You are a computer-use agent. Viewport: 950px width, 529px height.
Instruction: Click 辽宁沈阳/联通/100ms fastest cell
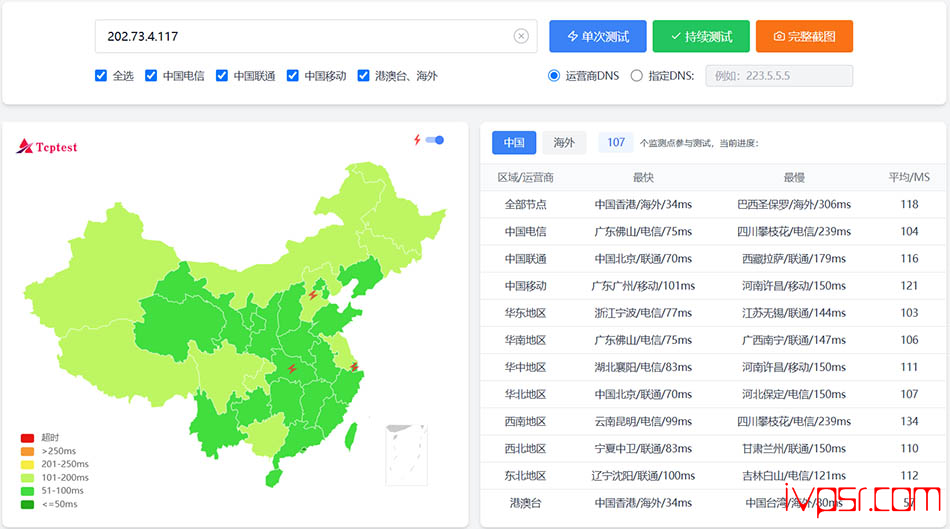pos(643,476)
